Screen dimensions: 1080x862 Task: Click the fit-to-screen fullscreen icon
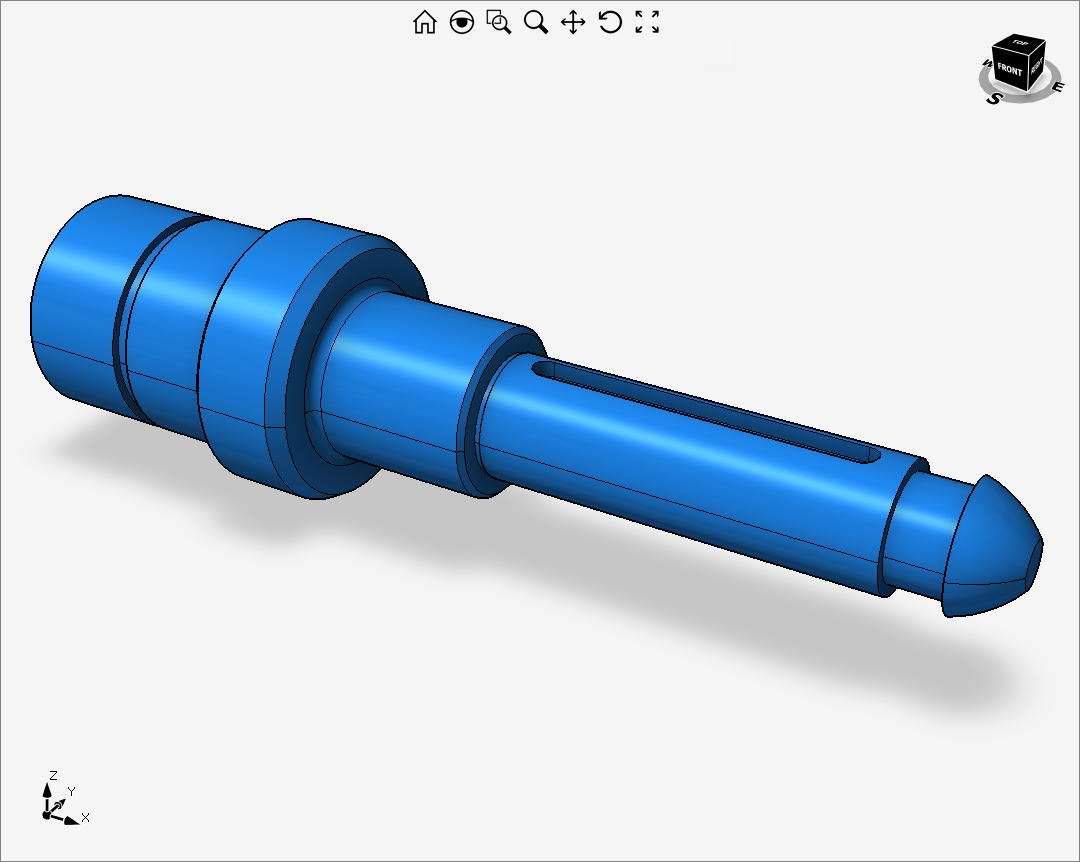tap(647, 22)
